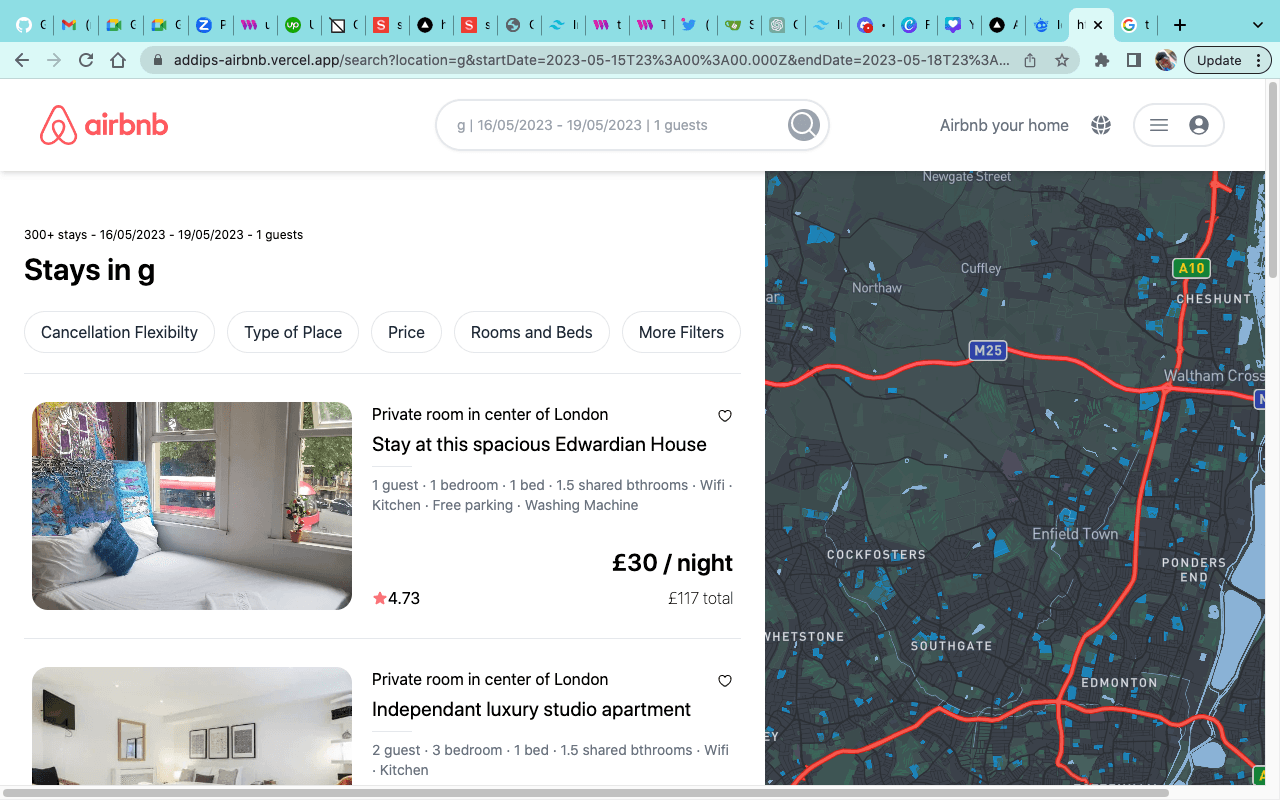Image resolution: width=1280 pixels, height=800 pixels.
Task: Click the user profile avatar icon
Action: tap(1199, 125)
